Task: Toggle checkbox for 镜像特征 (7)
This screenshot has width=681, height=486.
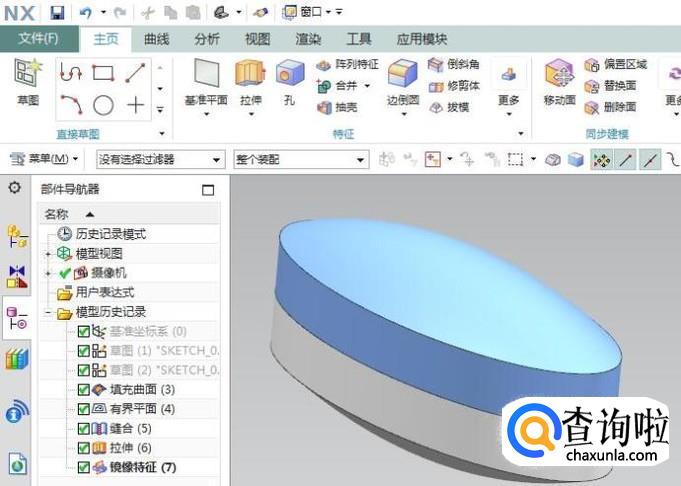Action: pos(83,467)
